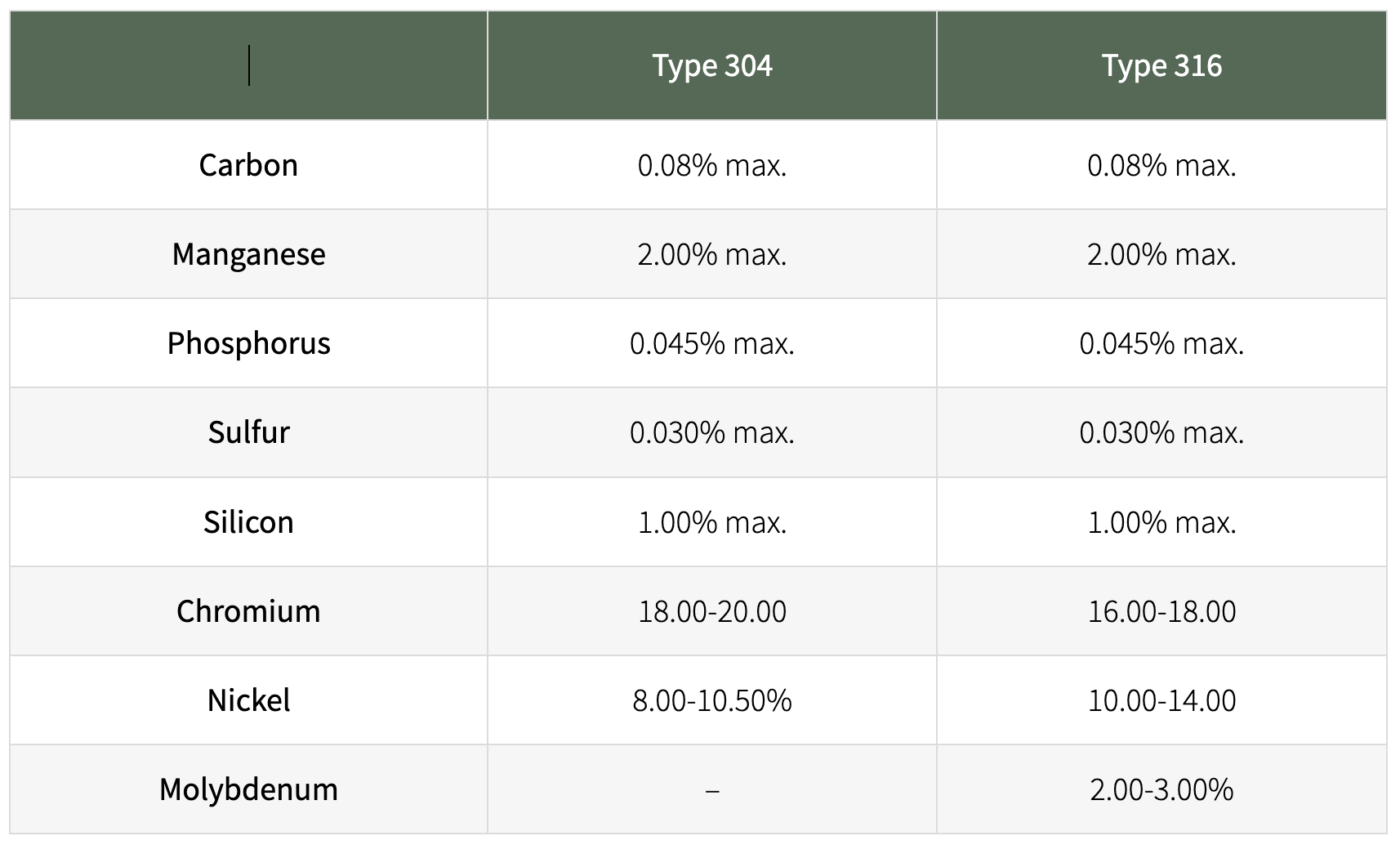Click the dash in Type 304 Molybdenum cell
The image size is (1400, 845).
[x=711, y=790]
